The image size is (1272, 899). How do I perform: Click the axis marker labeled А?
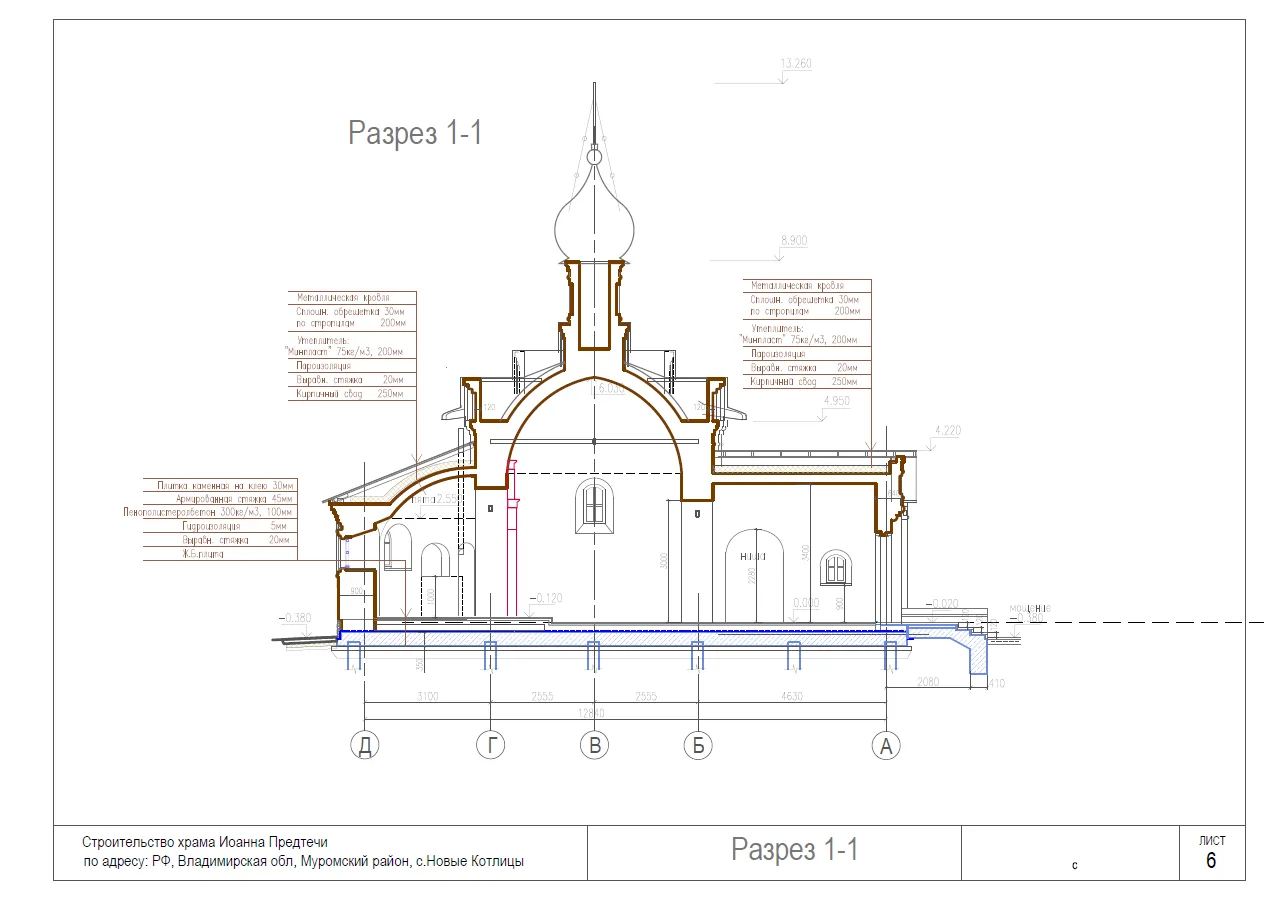click(884, 745)
